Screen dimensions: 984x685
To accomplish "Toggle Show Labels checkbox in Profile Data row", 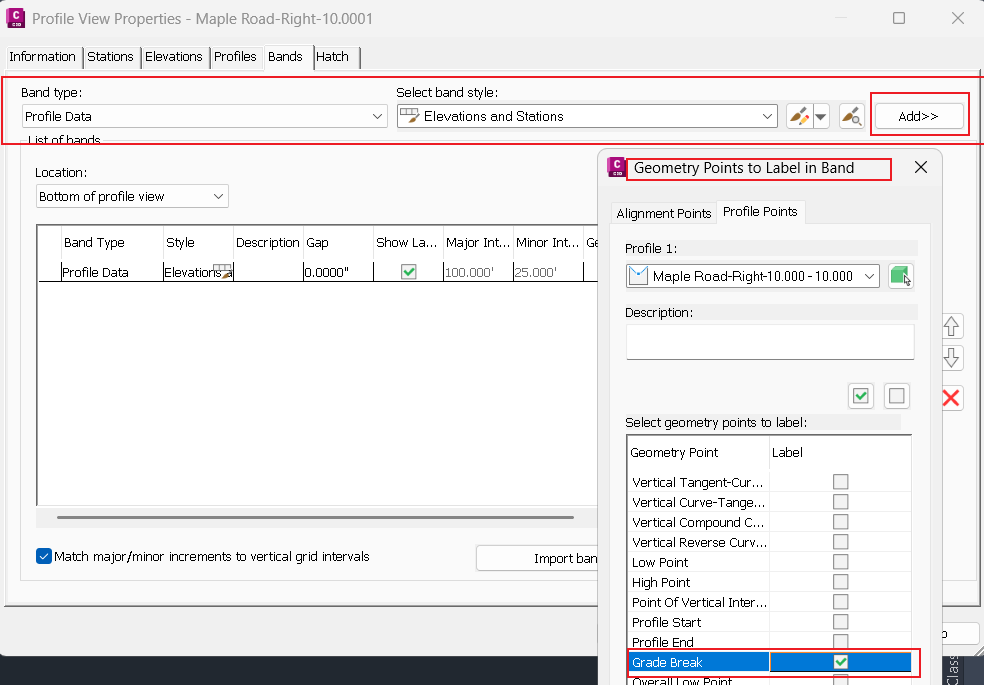I will [408, 272].
